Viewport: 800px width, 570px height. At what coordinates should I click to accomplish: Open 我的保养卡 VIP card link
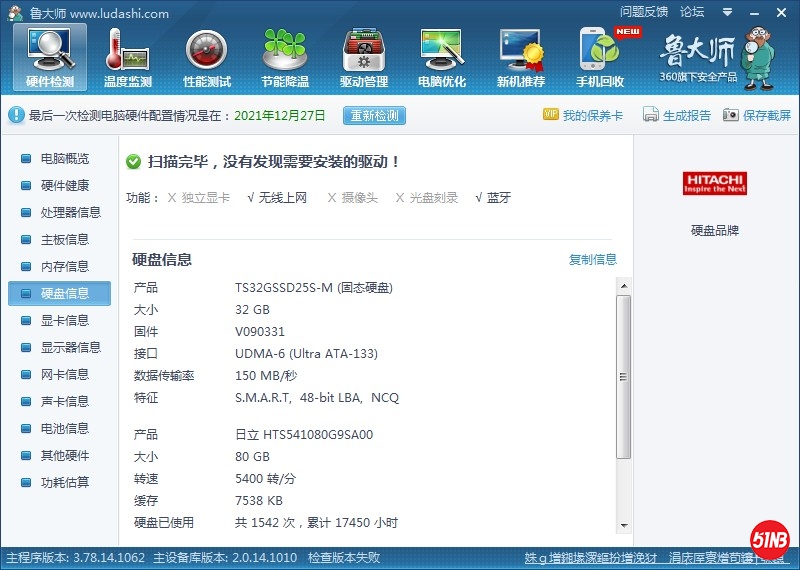pyautogui.click(x=583, y=116)
